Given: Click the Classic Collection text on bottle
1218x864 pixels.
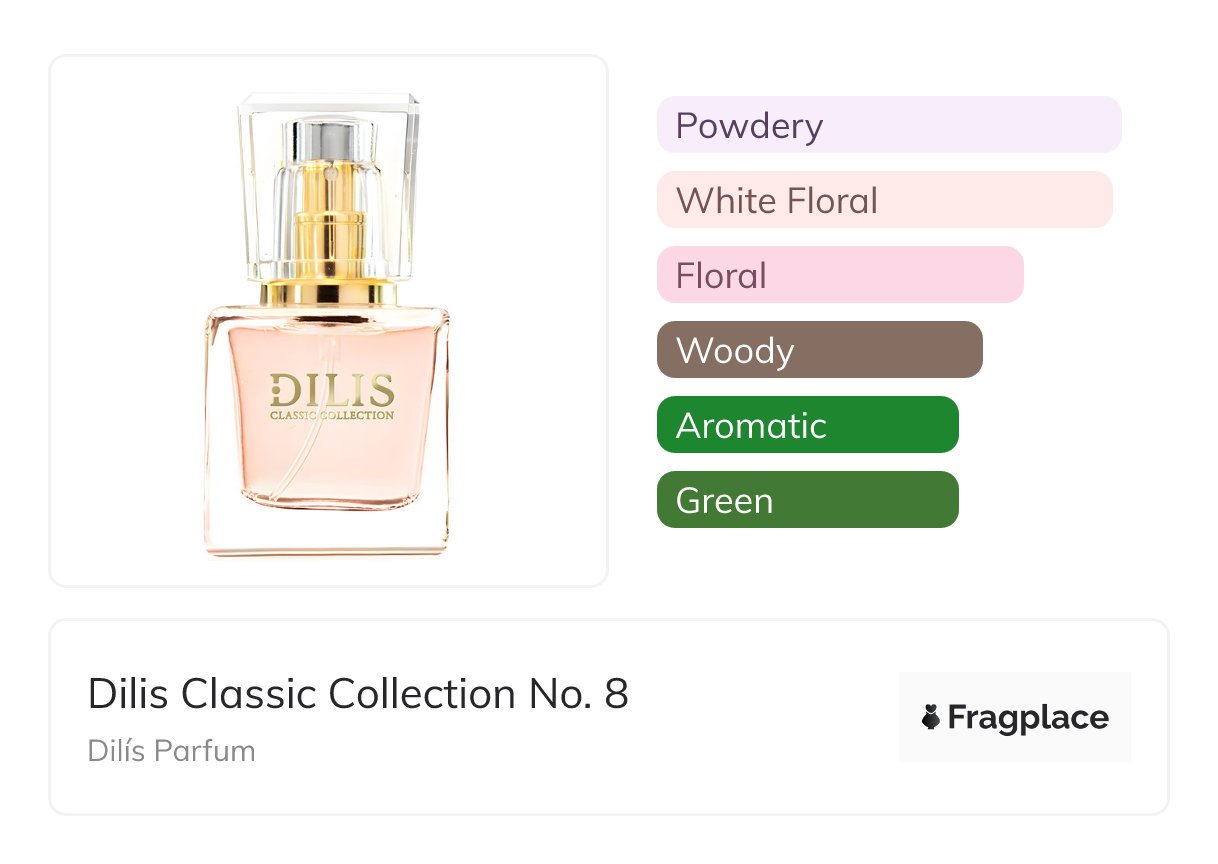Looking at the screenshot, I should (331, 415).
